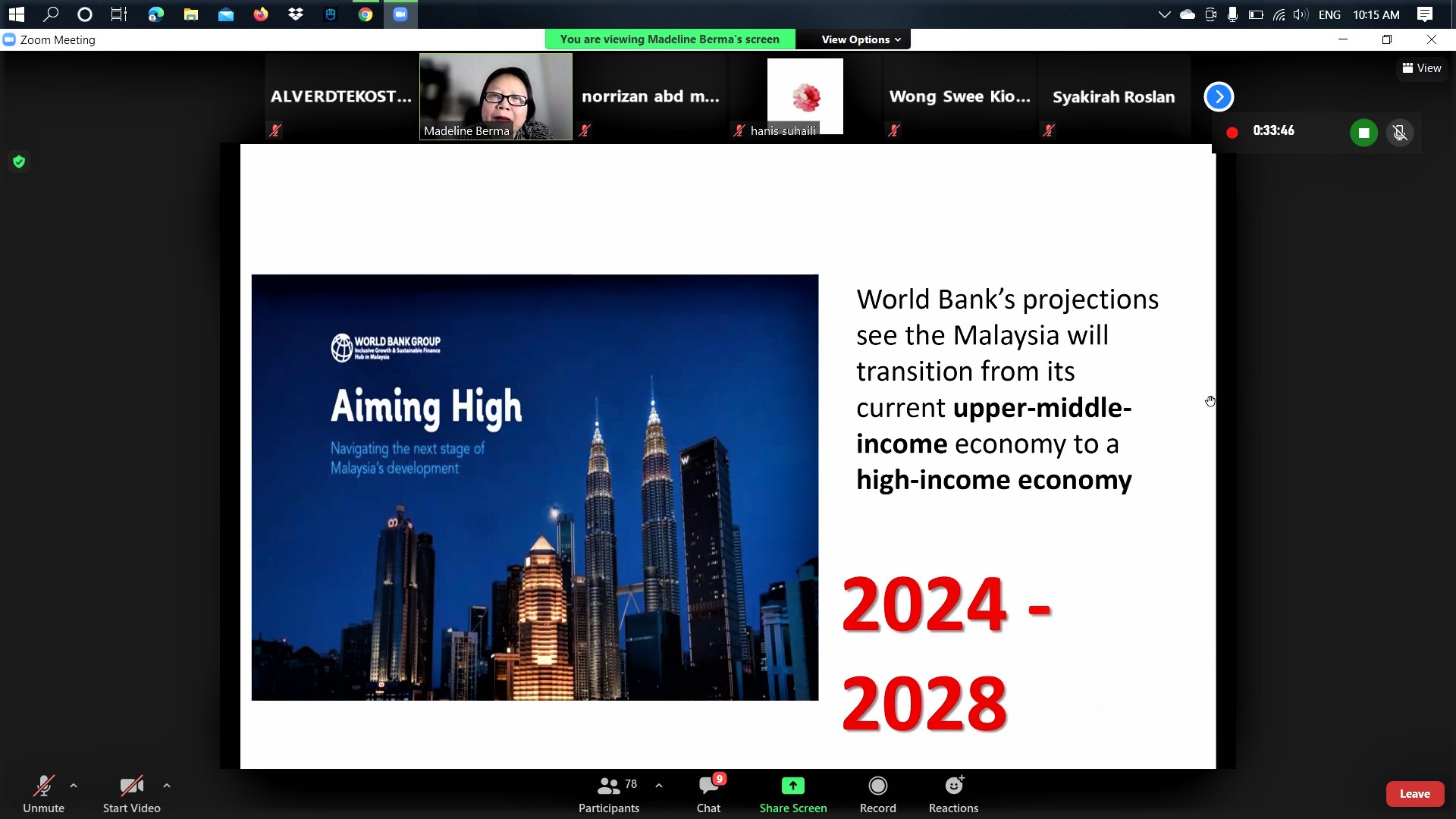The width and height of the screenshot is (1456, 819).
Task: Expand audio options arrow next to Unmute
Action: tap(74, 786)
